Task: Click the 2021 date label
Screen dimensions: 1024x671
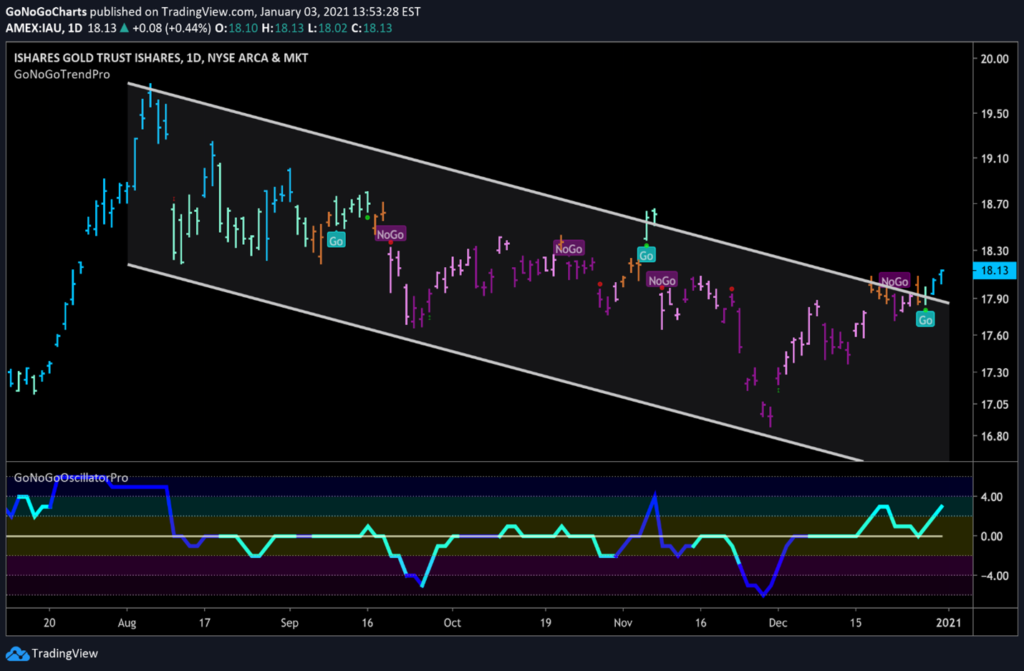Action: tap(948, 623)
